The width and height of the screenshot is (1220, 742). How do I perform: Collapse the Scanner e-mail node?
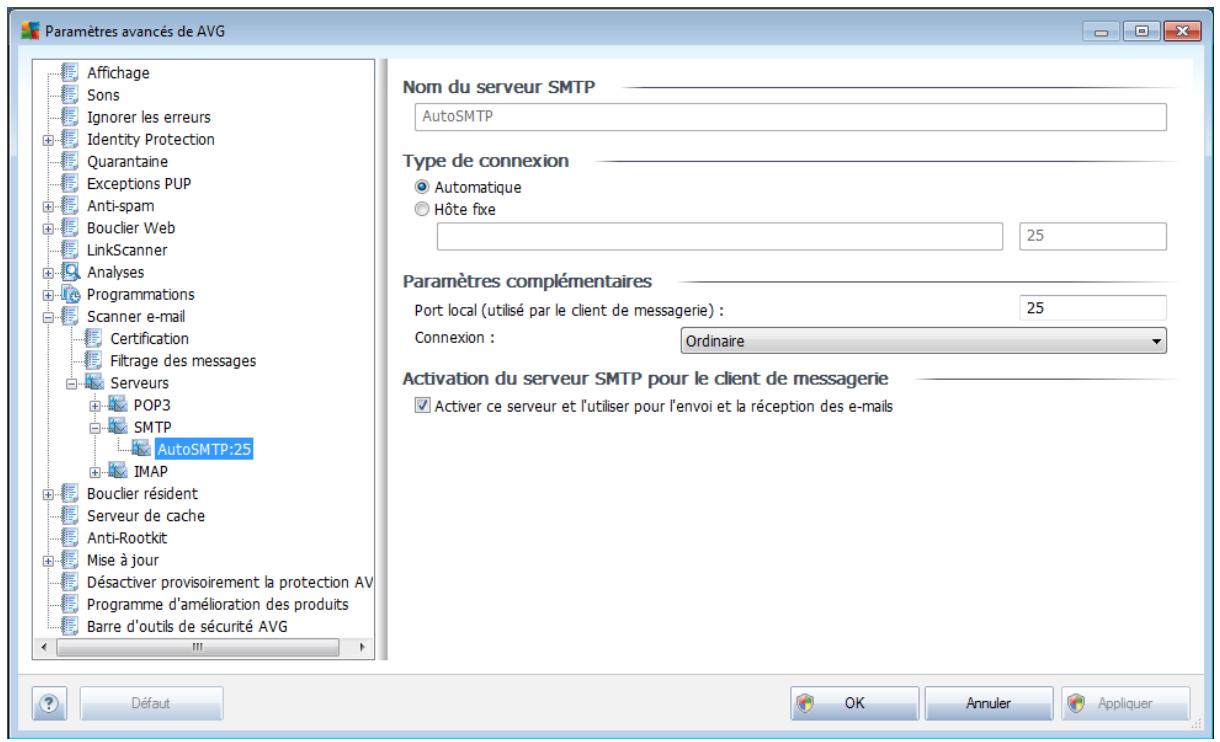47,316
